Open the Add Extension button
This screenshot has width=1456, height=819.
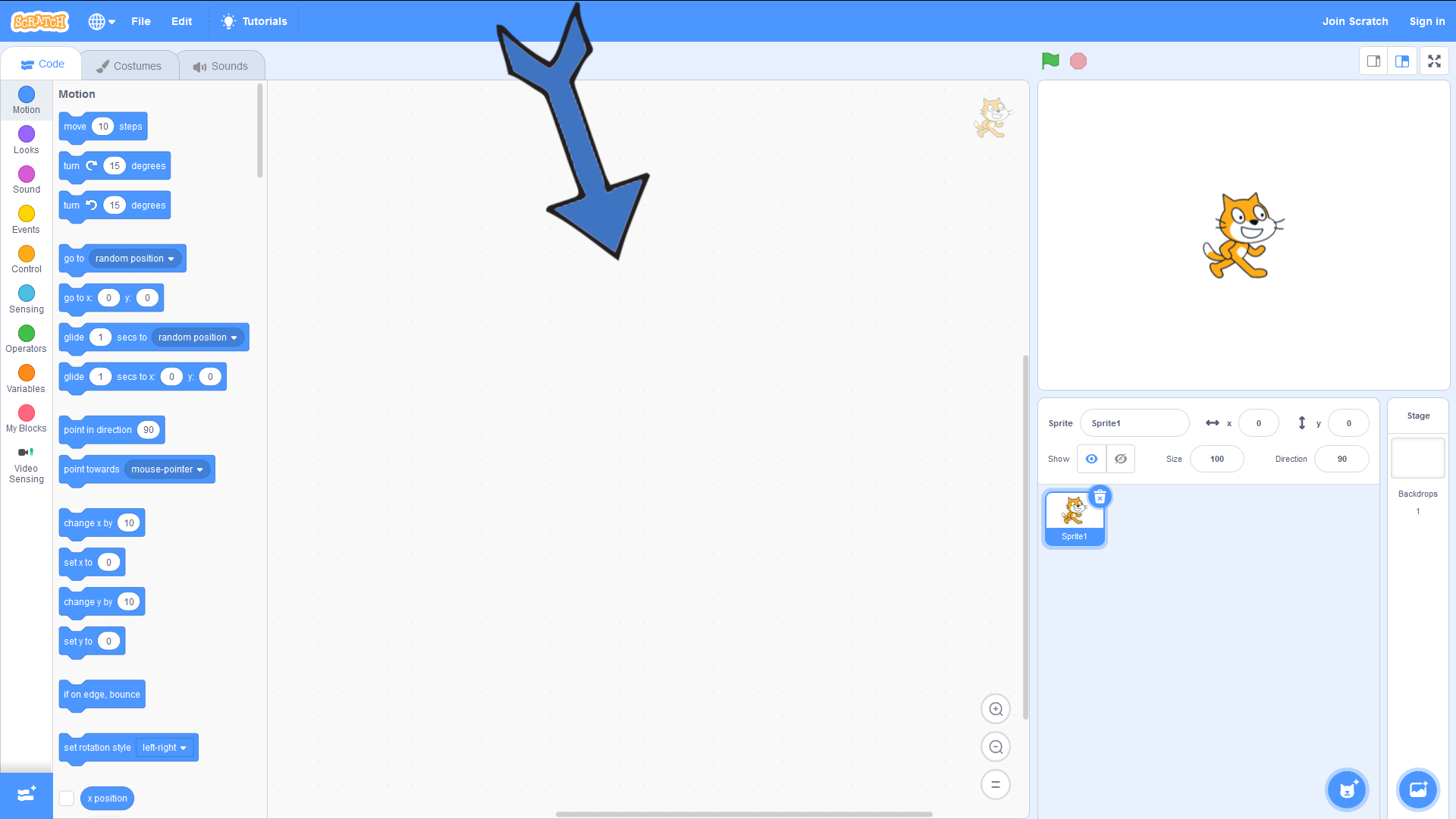pyautogui.click(x=27, y=794)
